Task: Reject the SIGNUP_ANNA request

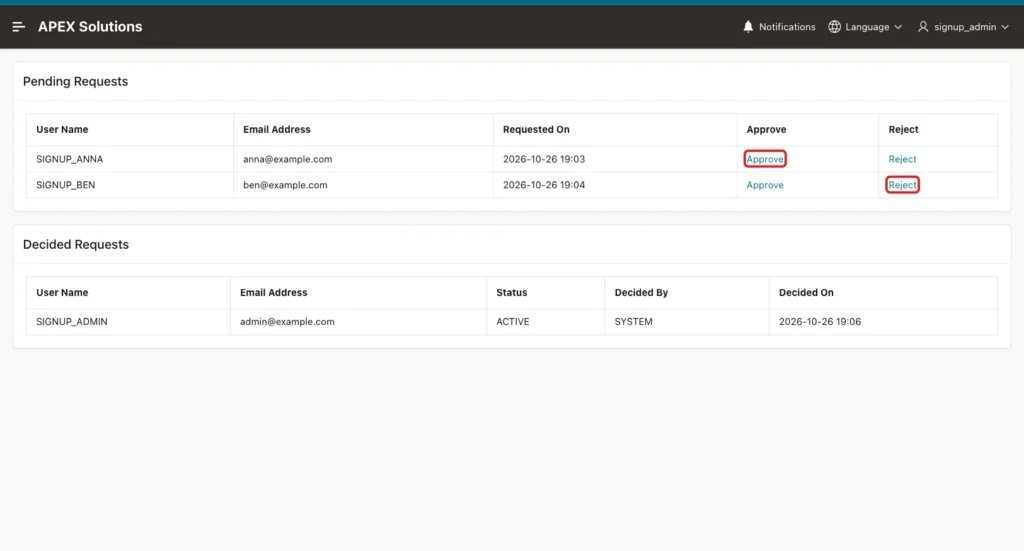Action: (x=902, y=159)
